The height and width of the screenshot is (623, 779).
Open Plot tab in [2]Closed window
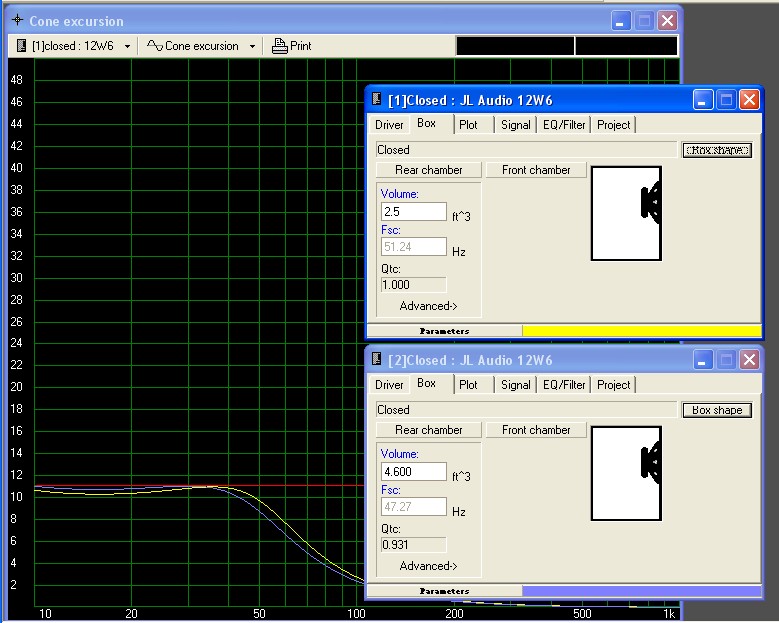468,385
